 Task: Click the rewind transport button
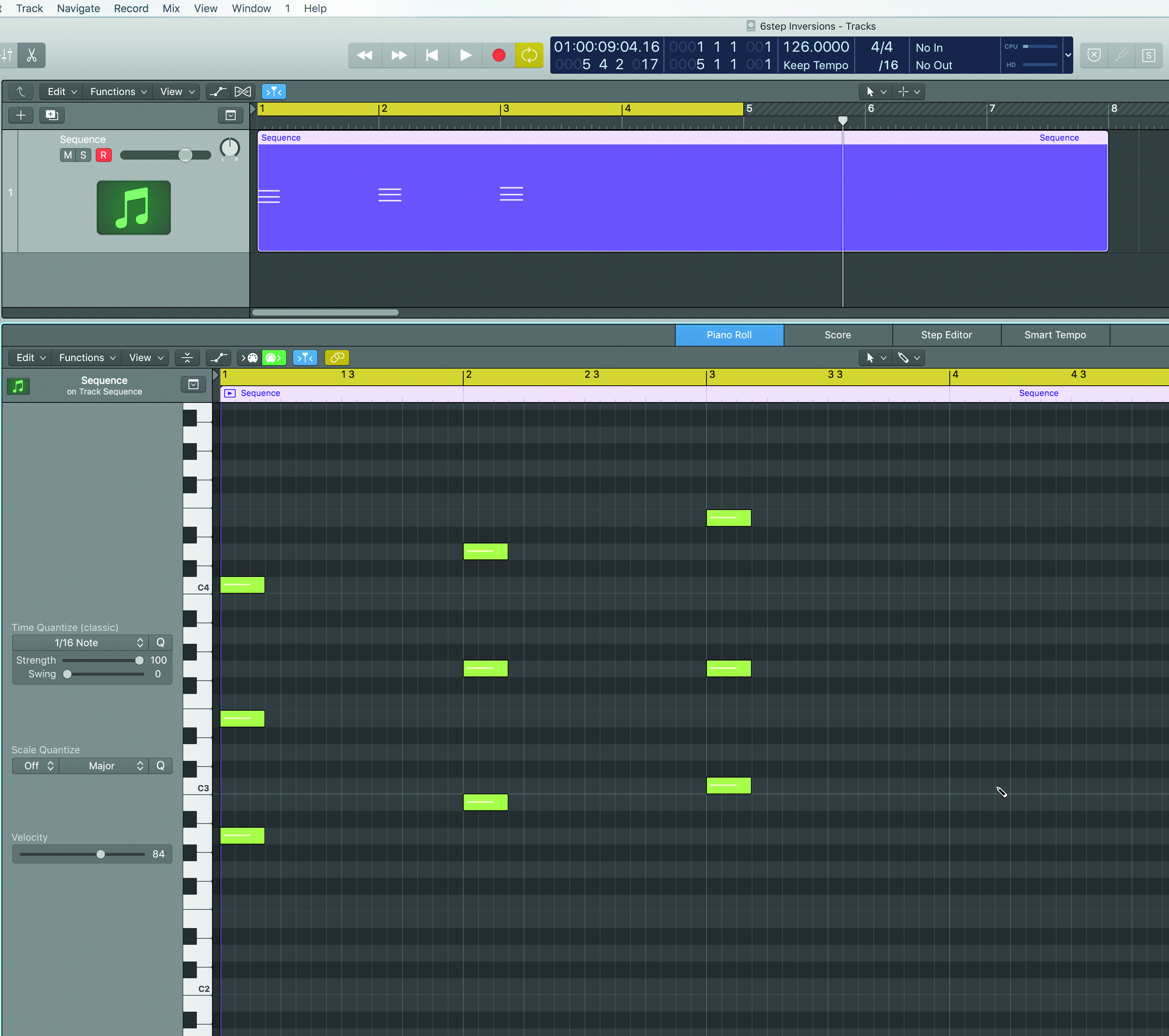tap(364, 55)
